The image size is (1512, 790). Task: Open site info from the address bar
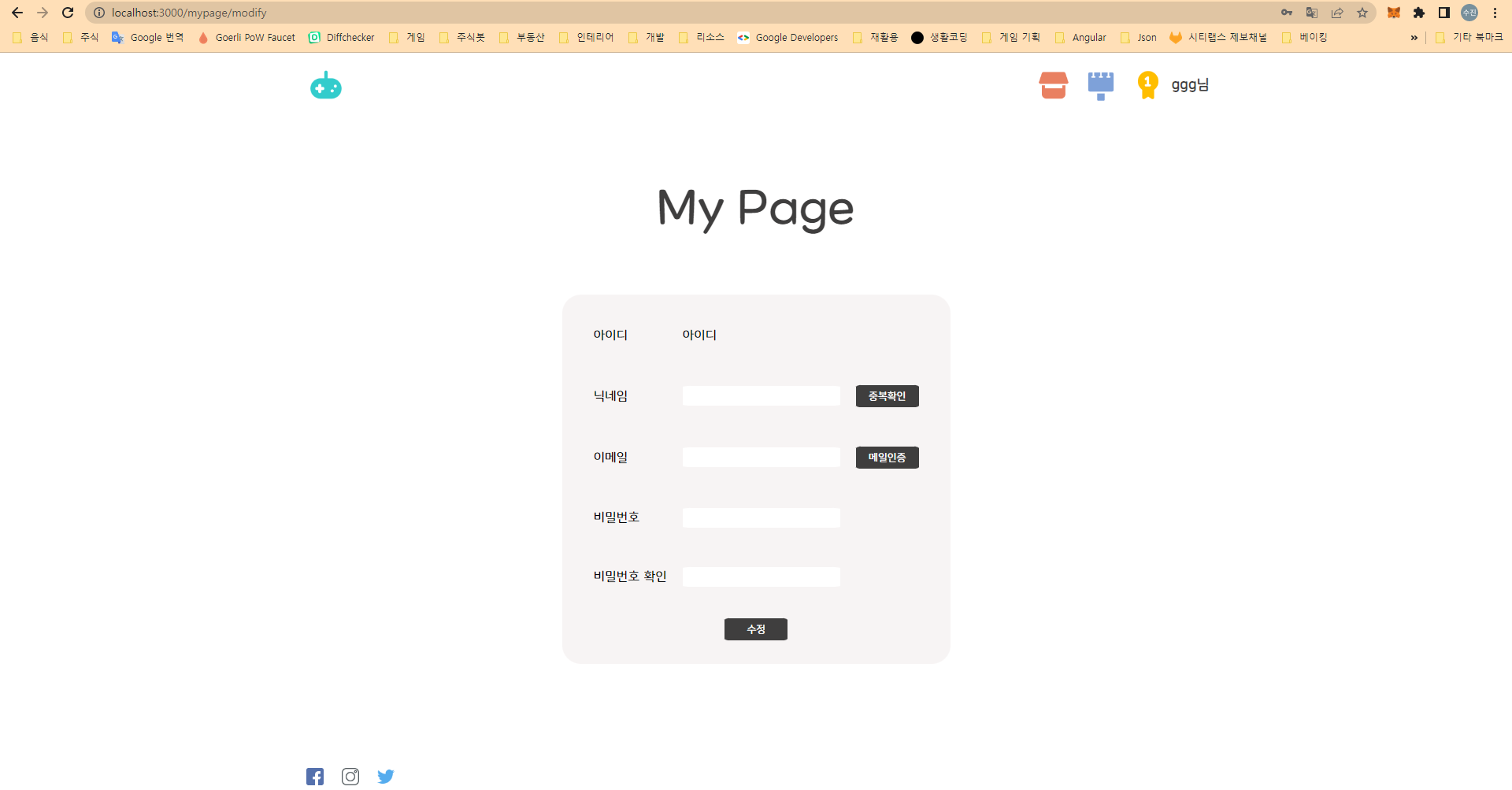(98, 13)
